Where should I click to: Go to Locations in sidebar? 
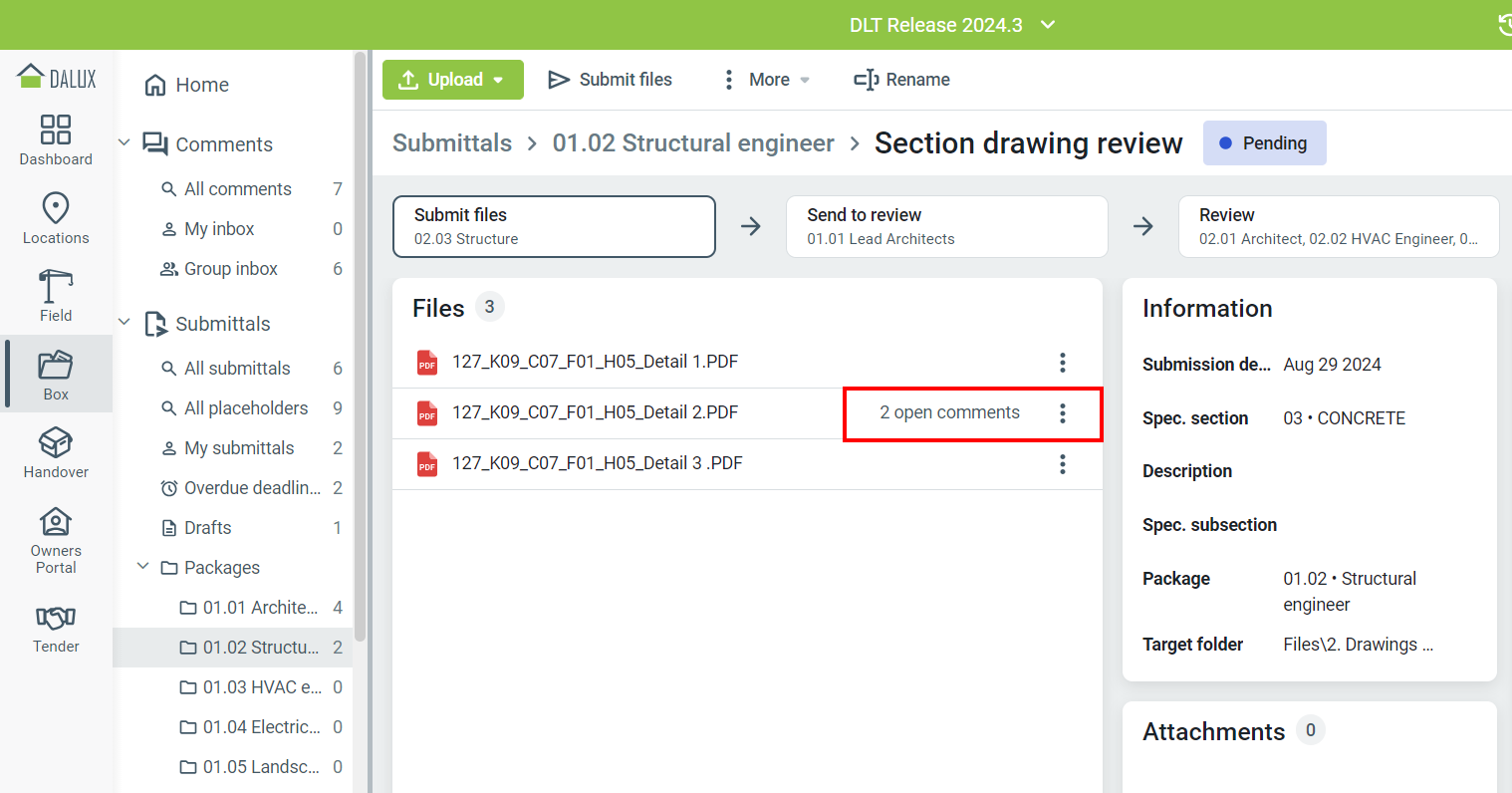point(56,218)
